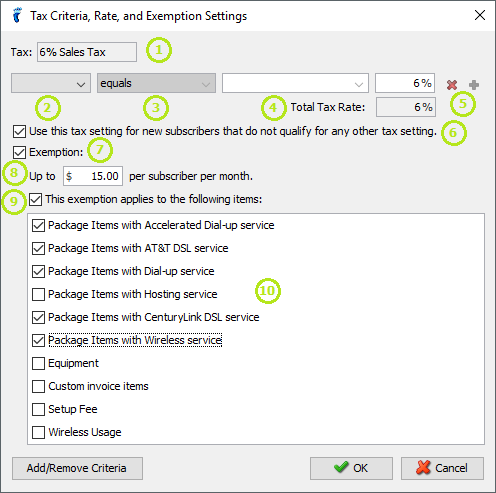
Task: Open the first empty criteria dropdown
Action: (51, 83)
